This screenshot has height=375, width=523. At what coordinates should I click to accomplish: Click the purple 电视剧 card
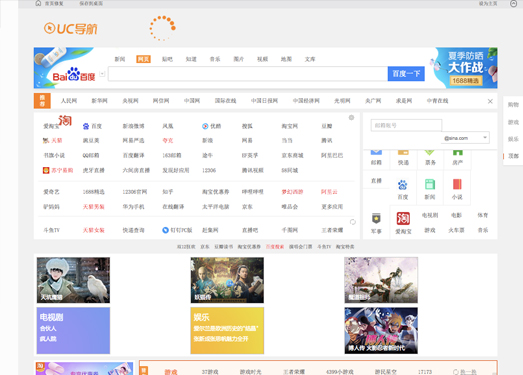coord(73,330)
